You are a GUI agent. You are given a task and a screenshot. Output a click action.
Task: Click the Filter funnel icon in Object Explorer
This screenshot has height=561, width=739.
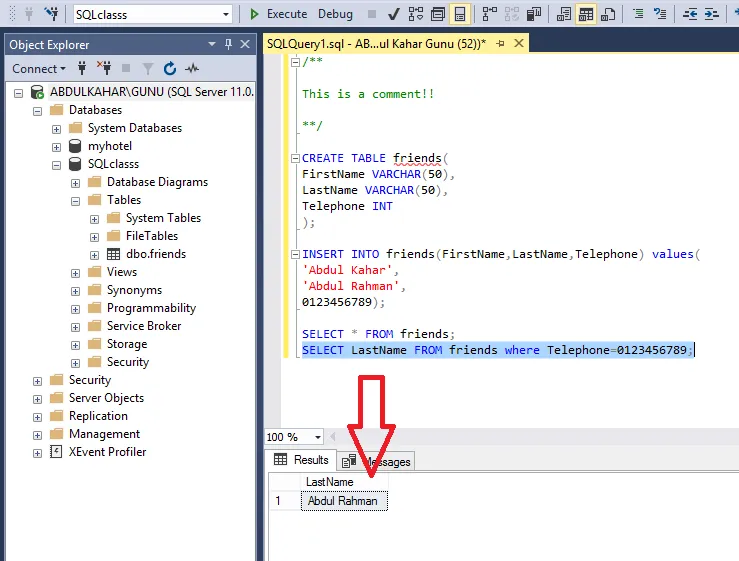pos(148,69)
